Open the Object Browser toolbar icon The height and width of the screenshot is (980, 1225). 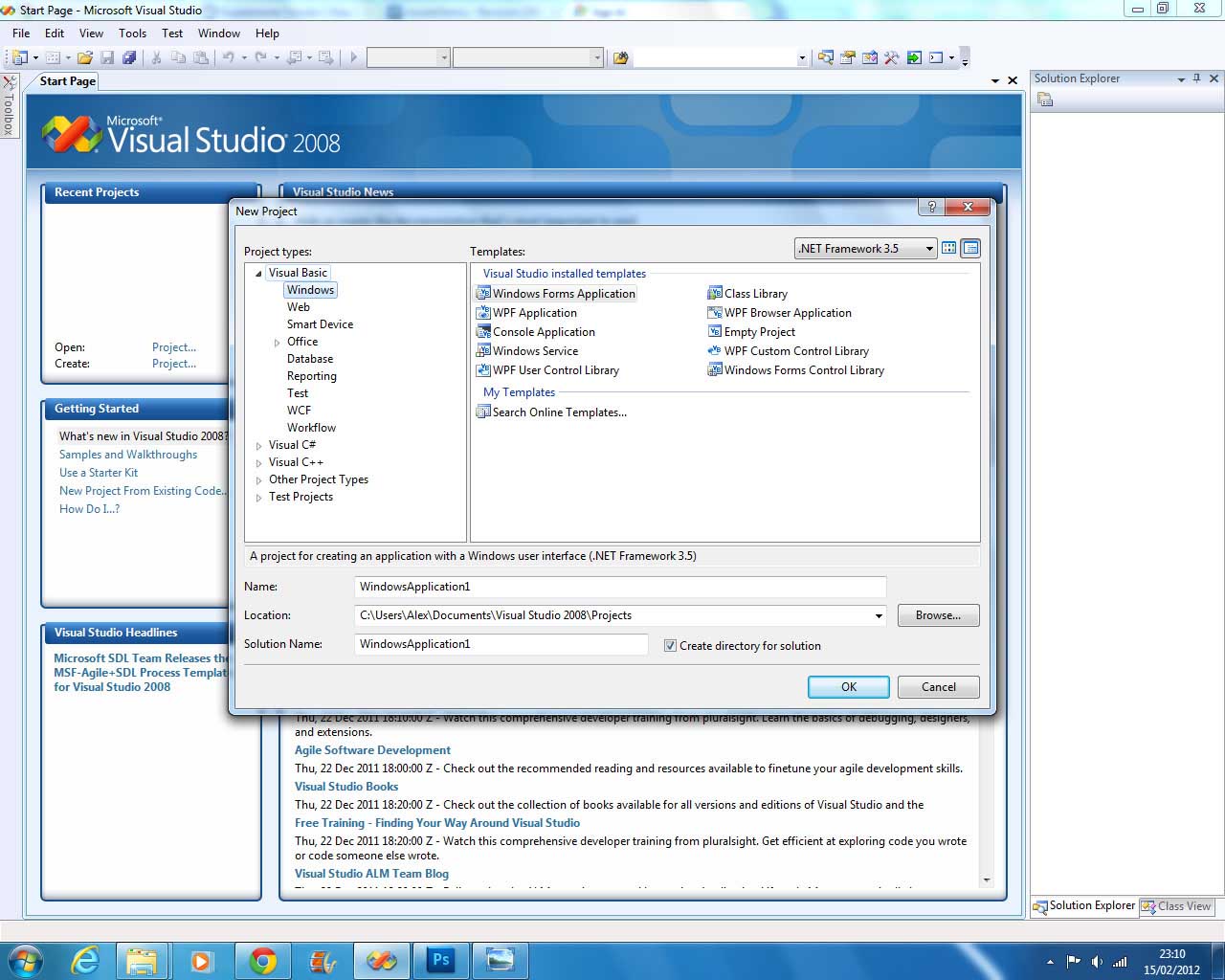pyautogui.click(x=869, y=57)
